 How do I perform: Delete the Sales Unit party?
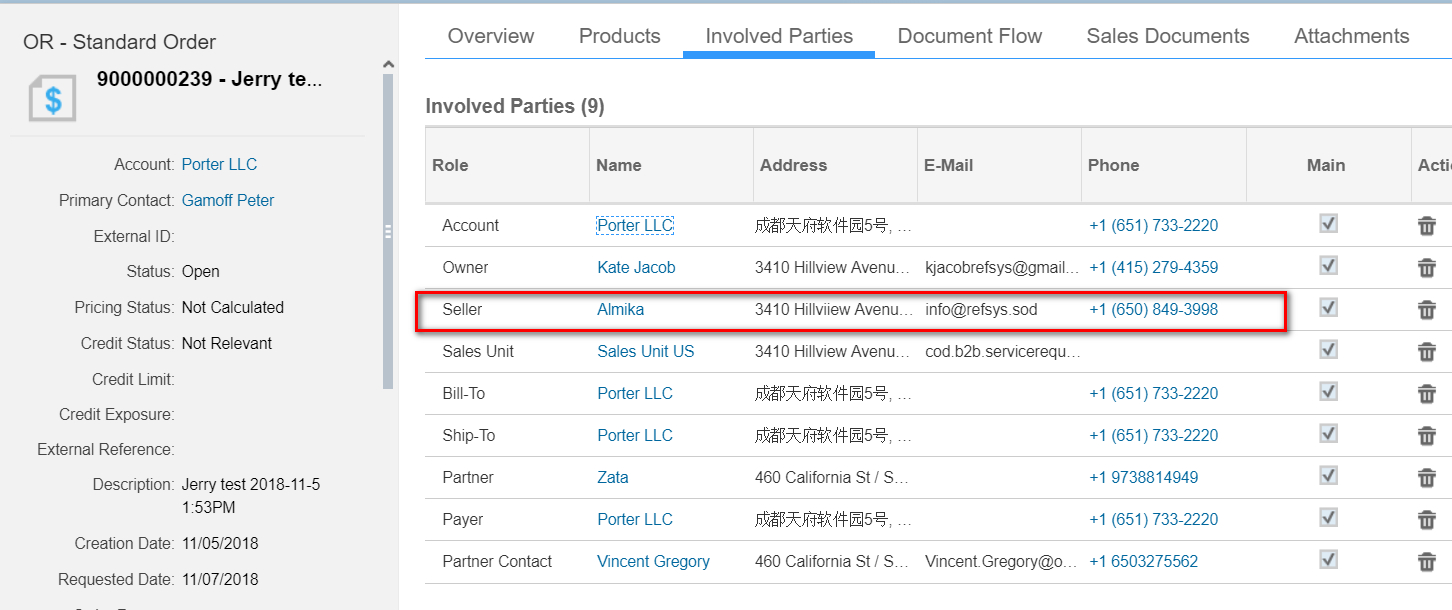click(1427, 352)
